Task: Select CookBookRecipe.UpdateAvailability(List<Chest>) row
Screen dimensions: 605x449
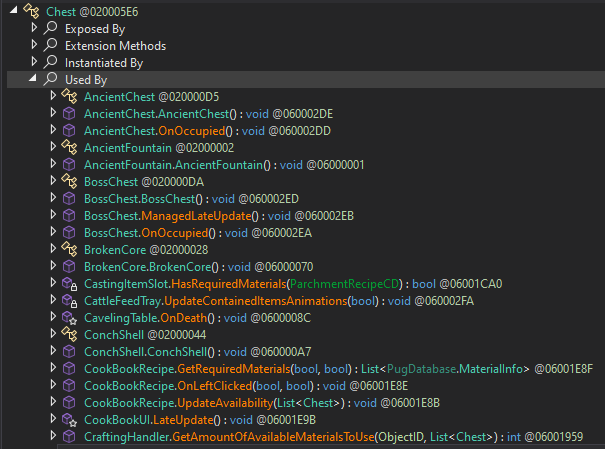Action: 262,402
